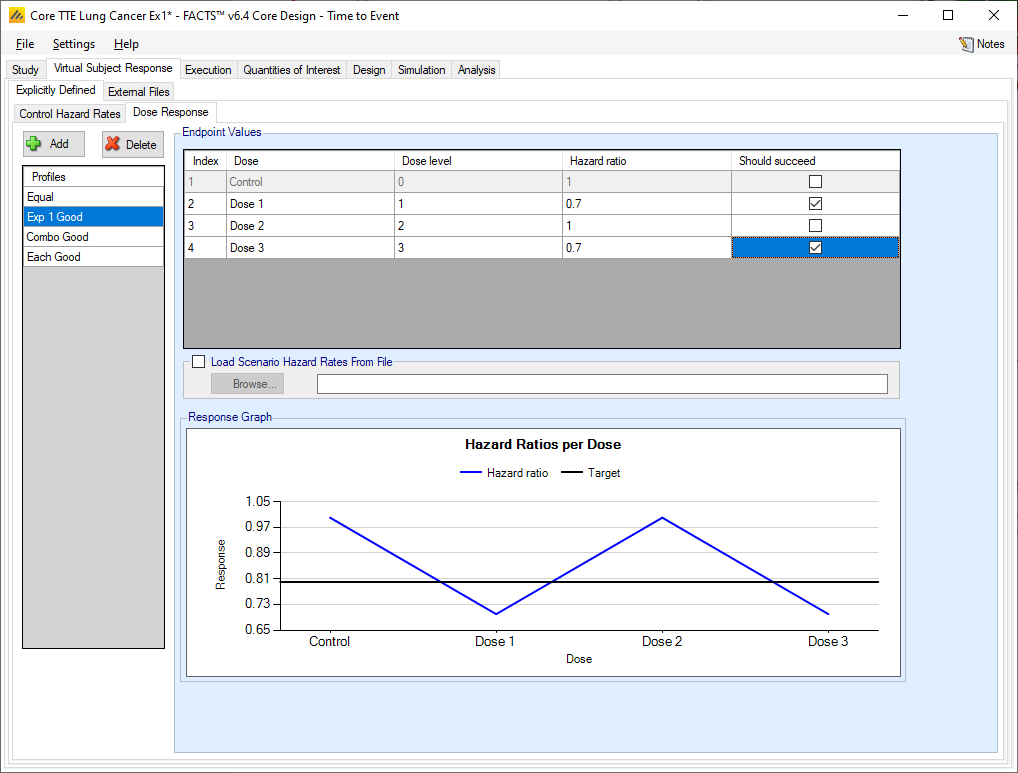Open Notes via the notepad icon
This screenshot has height=773, width=1018.
click(x=966, y=44)
